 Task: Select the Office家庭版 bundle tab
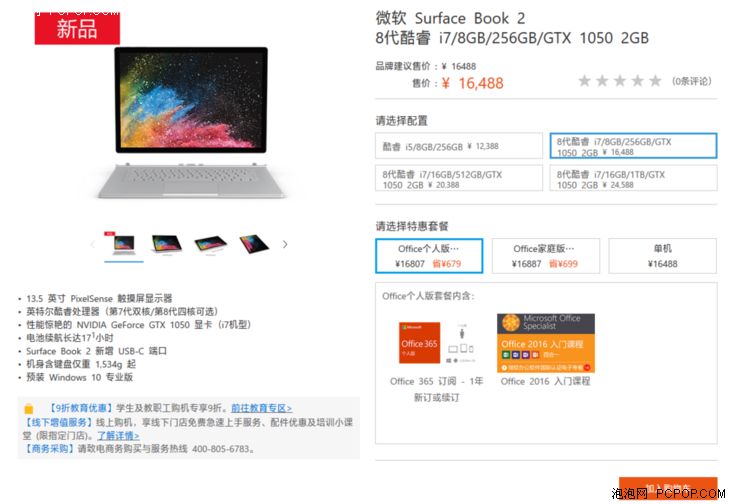(x=546, y=256)
